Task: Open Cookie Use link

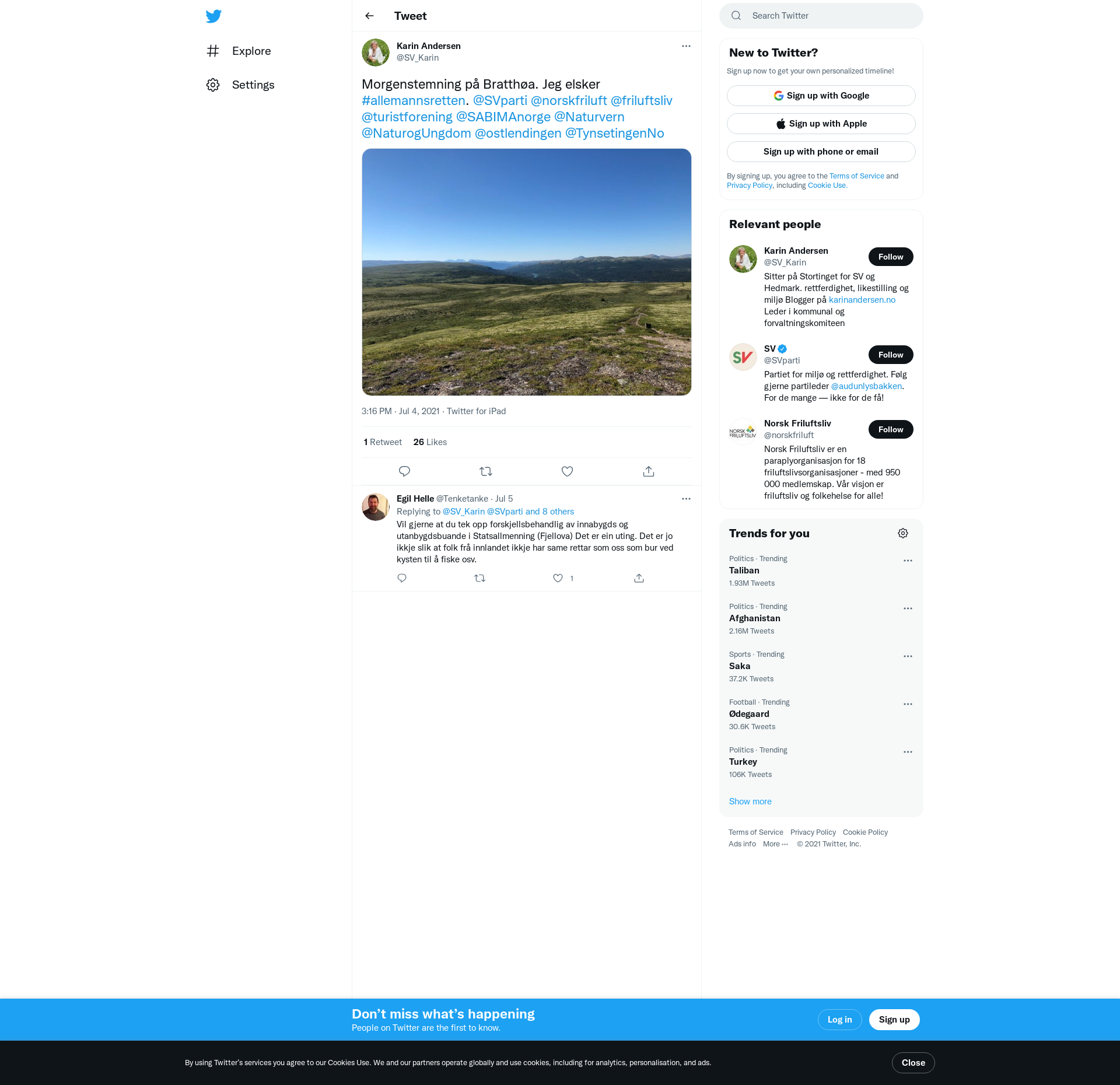Action: click(x=827, y=185)
